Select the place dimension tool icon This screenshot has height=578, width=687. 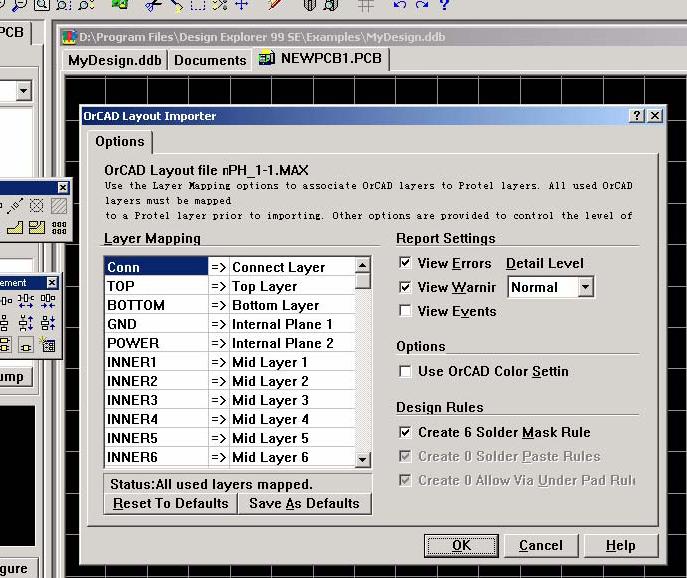click(x=15, y=206)
